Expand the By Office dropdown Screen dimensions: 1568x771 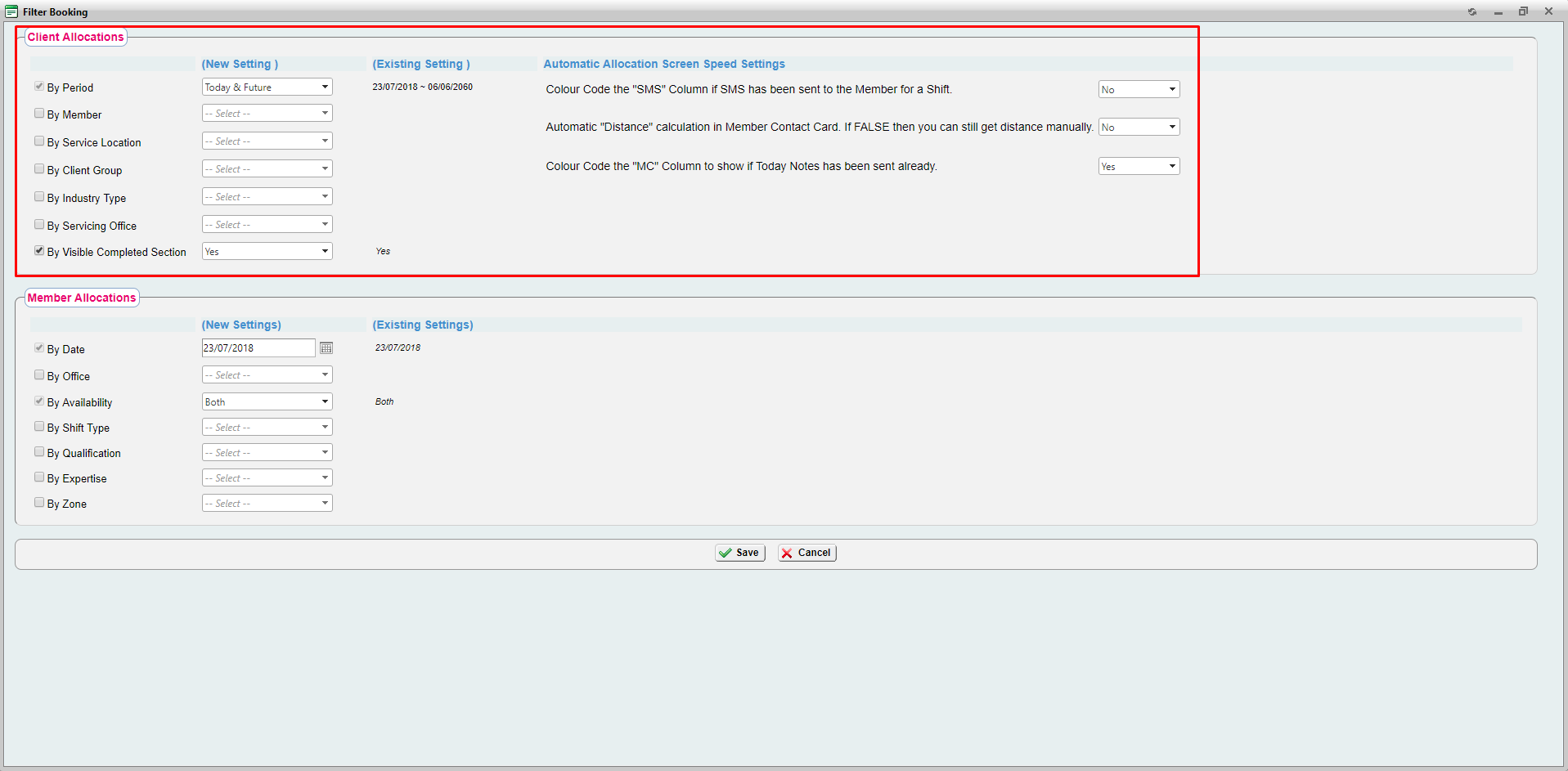267,374
